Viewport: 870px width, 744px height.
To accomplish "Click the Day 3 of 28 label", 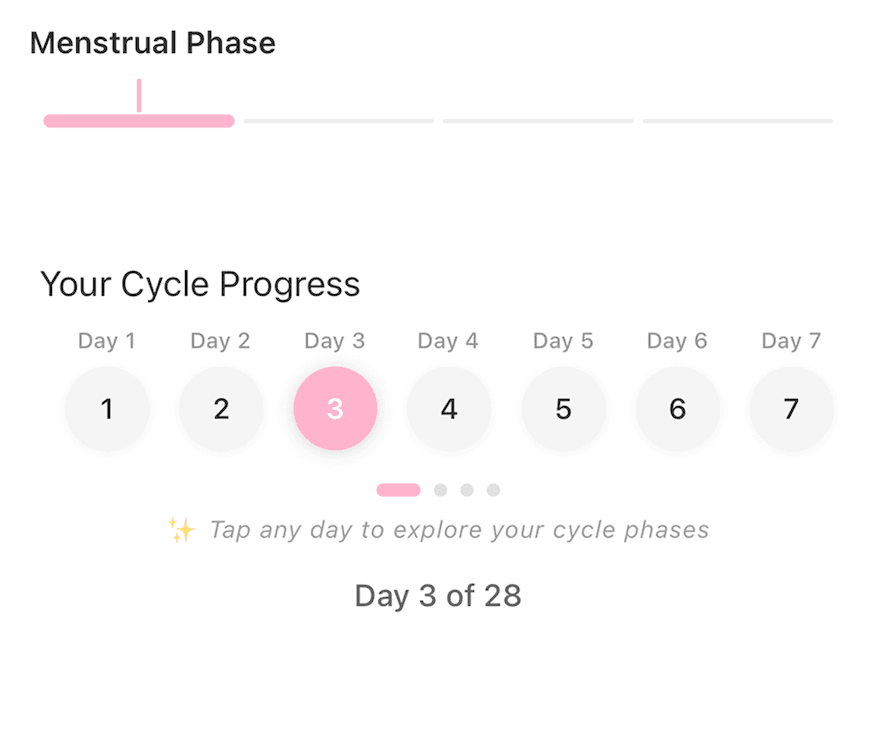I will pyautogui.click(x=437, y=595).
